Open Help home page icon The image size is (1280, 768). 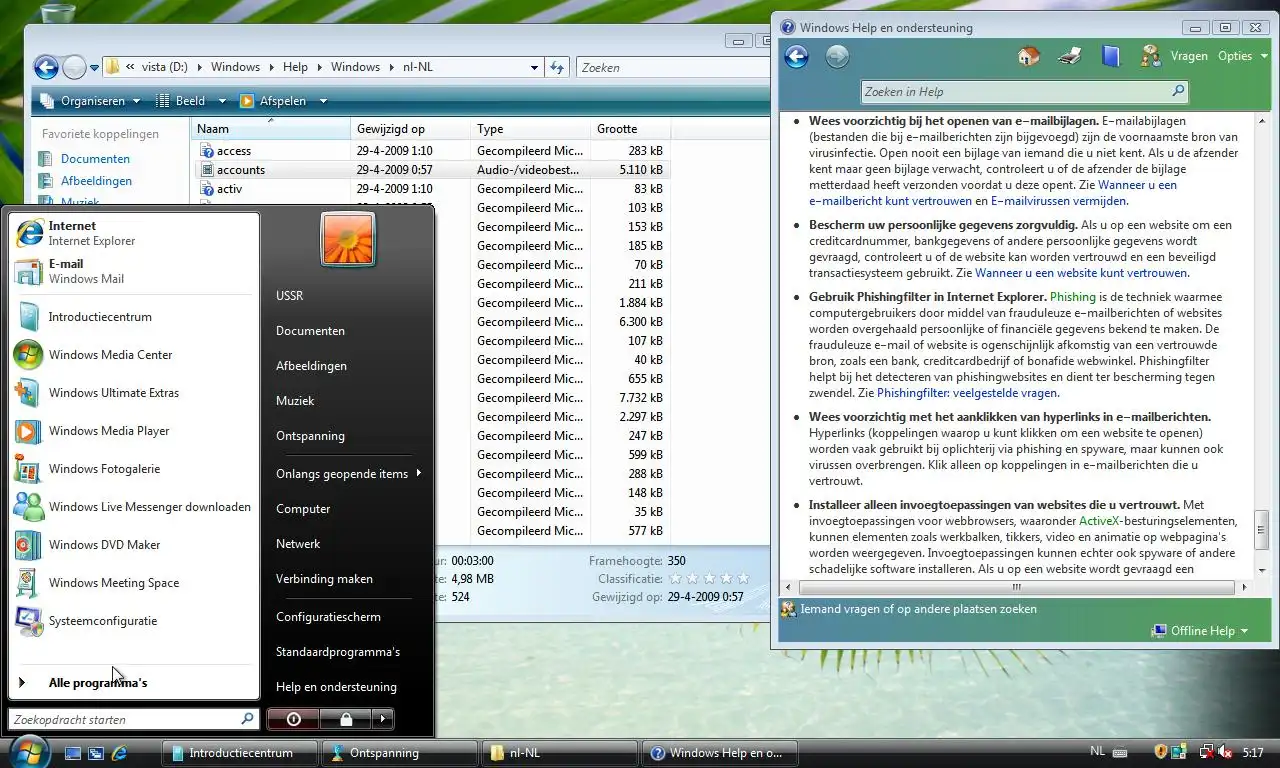coord(1028,57)
